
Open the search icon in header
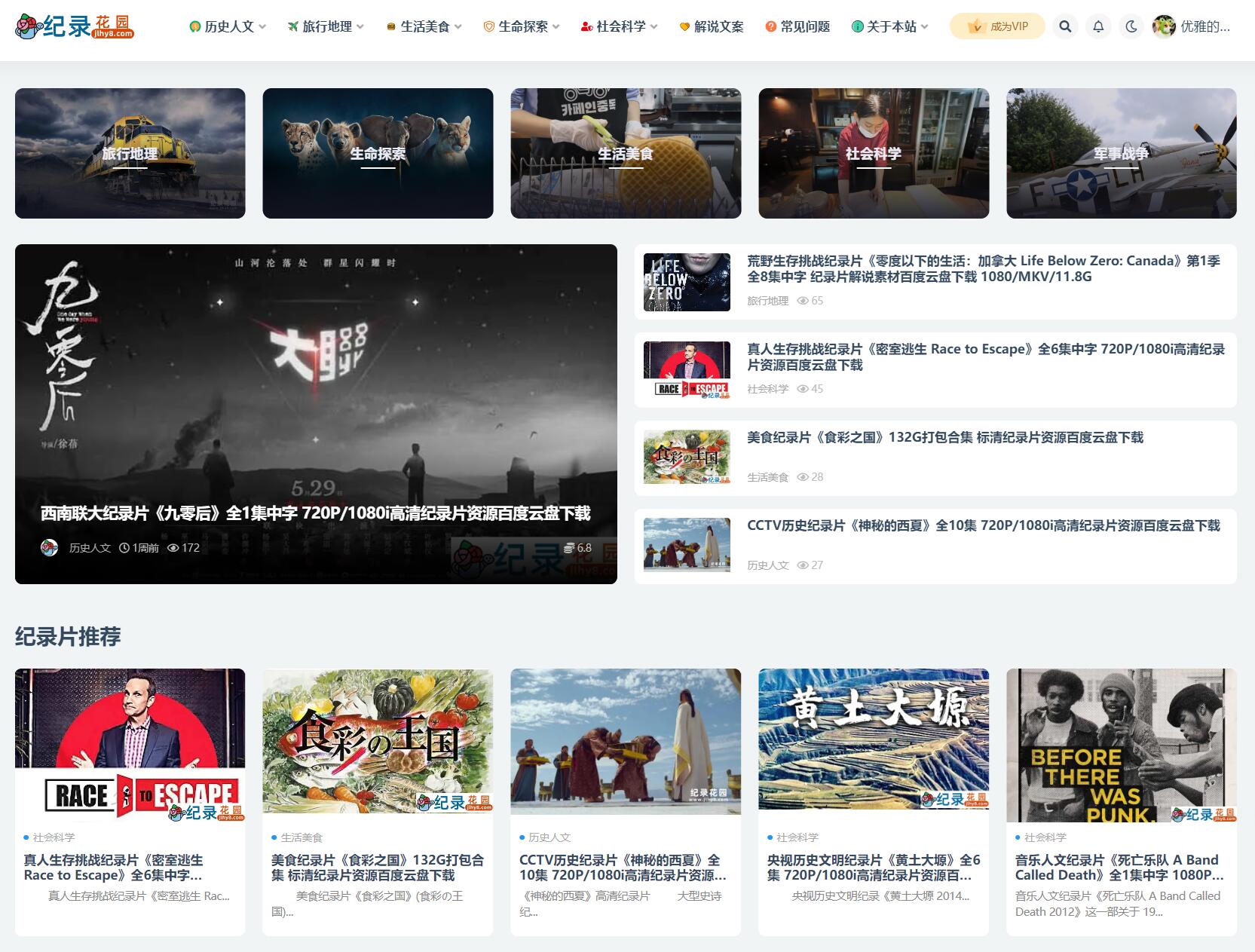[x=1065, y=26]
